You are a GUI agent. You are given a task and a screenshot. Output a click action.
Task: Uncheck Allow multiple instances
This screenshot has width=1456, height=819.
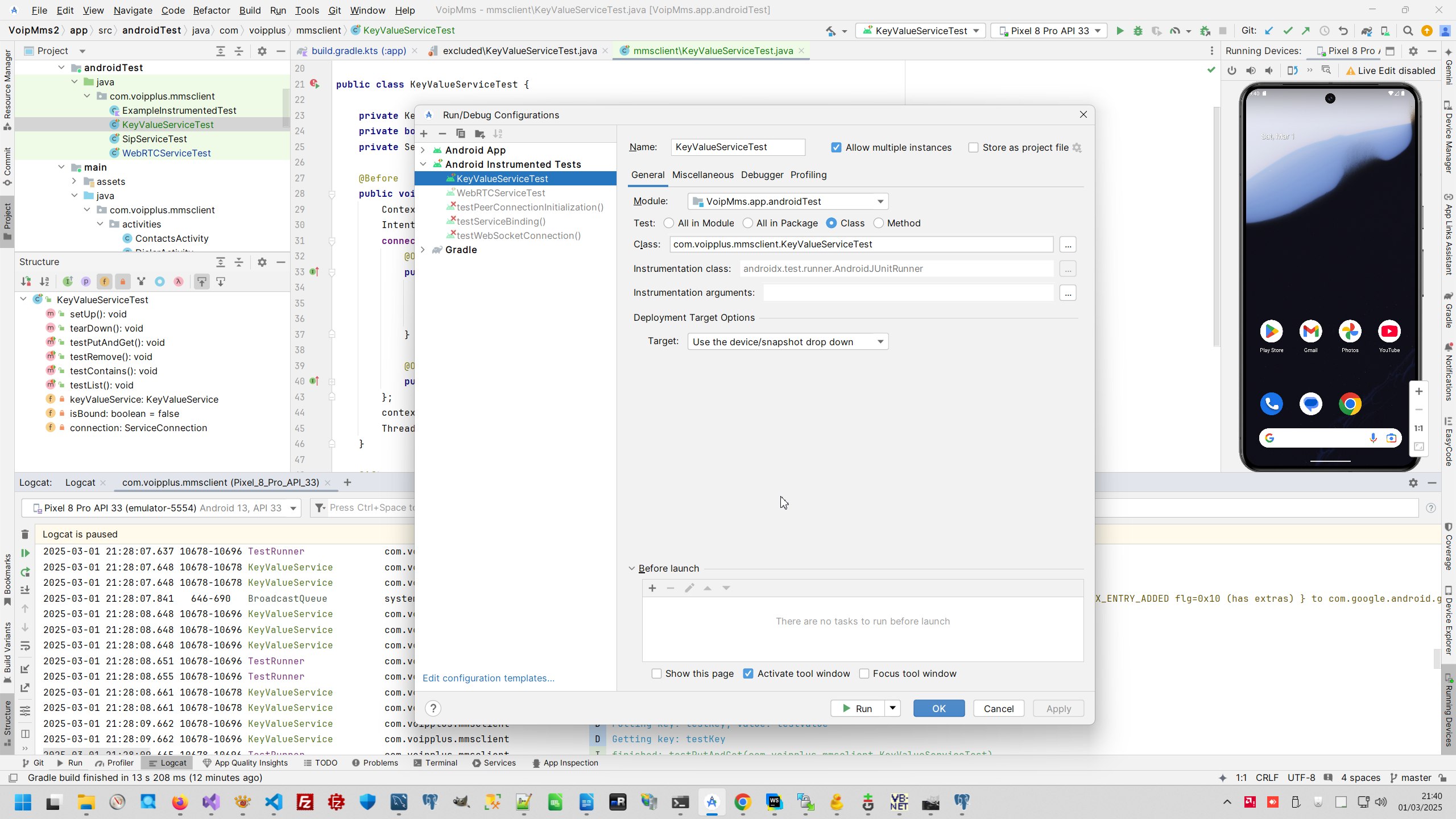pos(836,147)
